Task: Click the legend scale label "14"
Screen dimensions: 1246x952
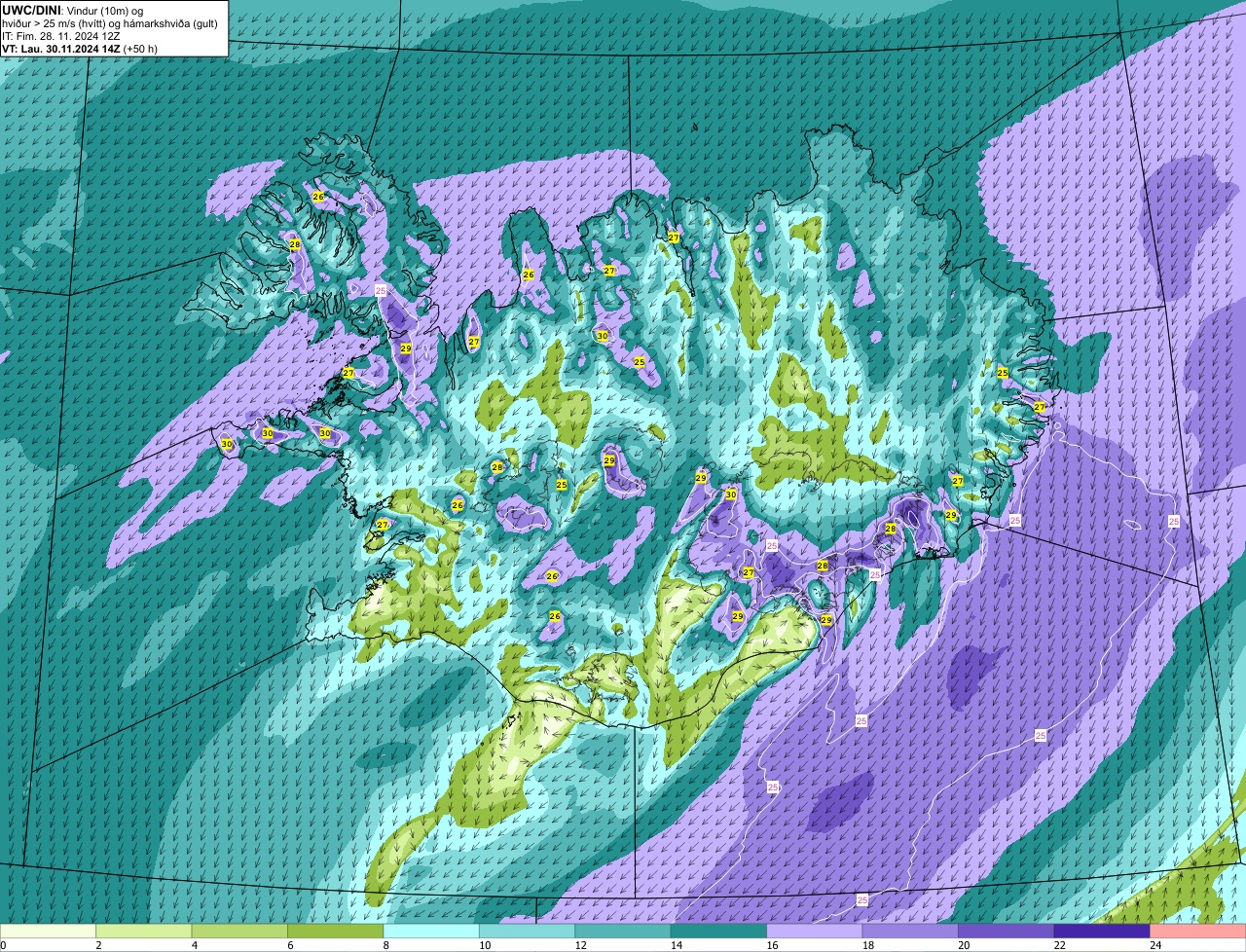Action: pyautogui.click(x=676, y=945)
